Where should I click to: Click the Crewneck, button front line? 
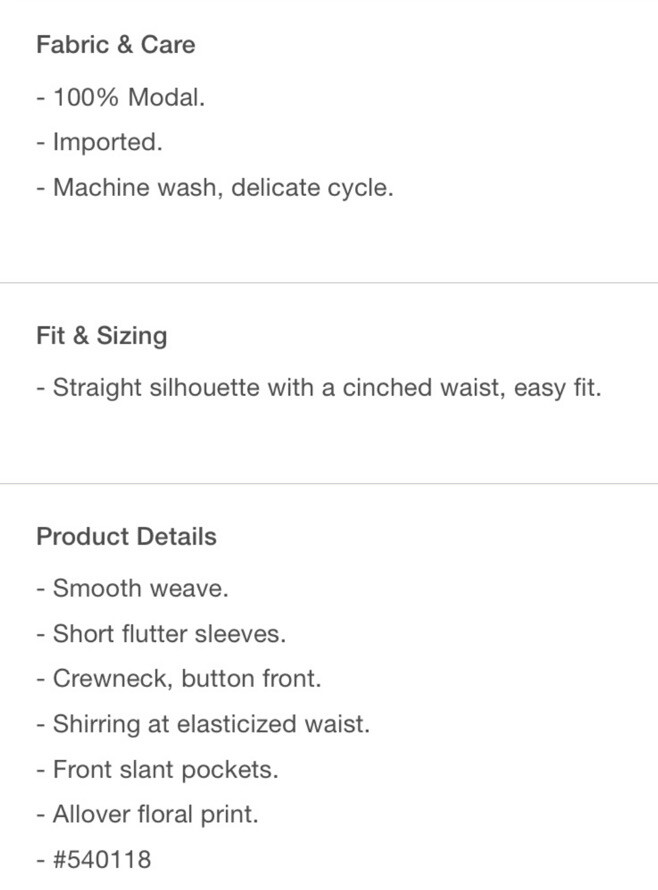(x=179, y=679)
